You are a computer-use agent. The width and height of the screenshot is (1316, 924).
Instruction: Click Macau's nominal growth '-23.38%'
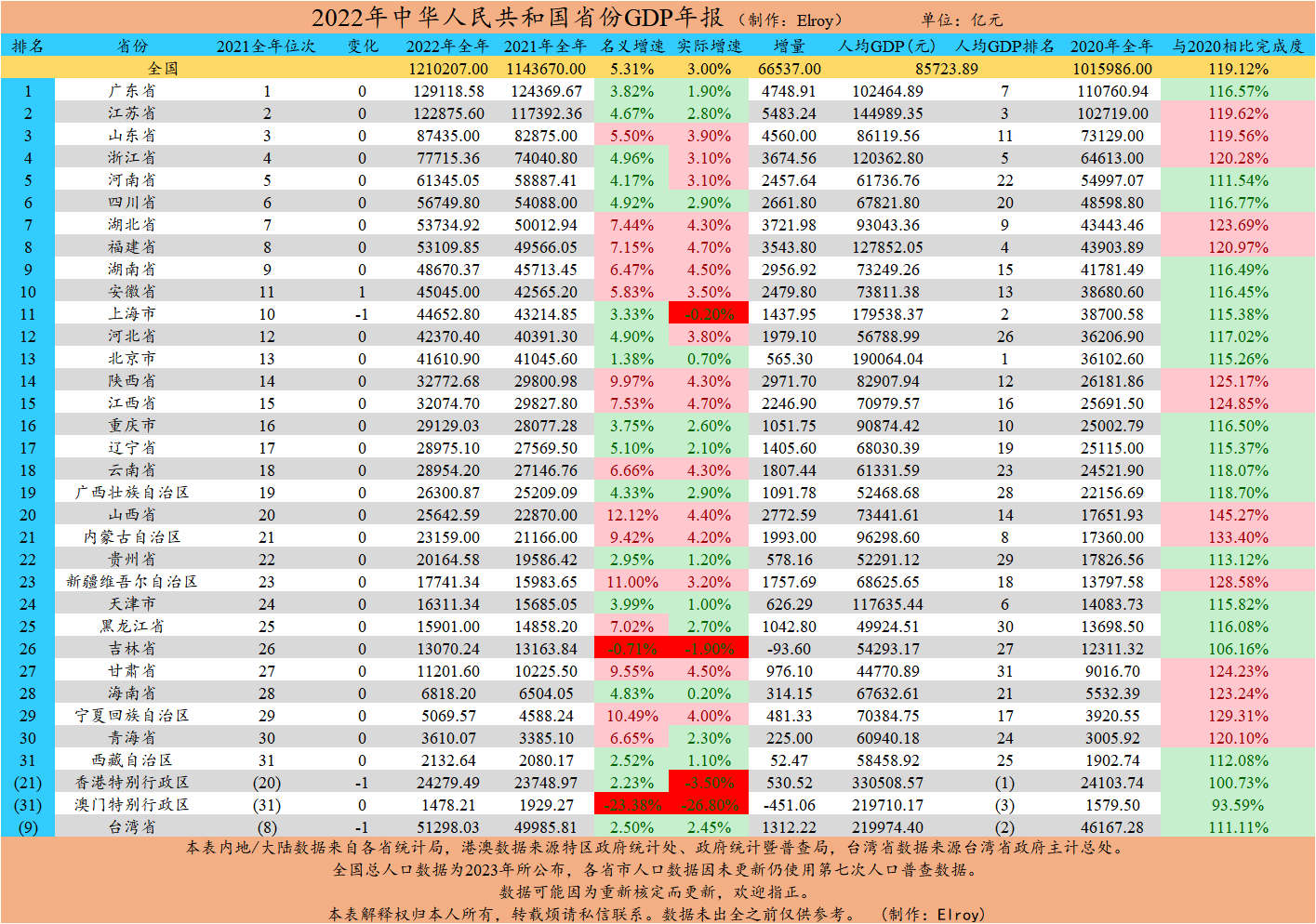point(631,805)
